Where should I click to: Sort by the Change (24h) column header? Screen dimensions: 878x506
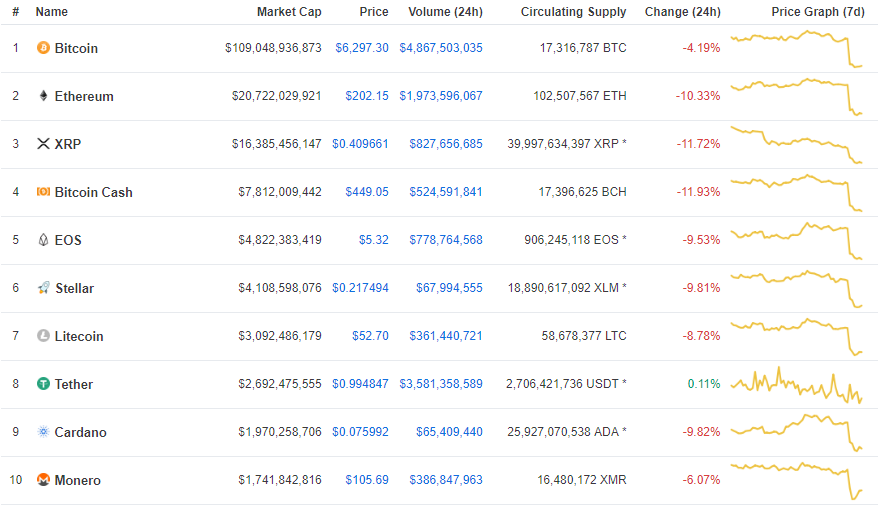[683, 12]
